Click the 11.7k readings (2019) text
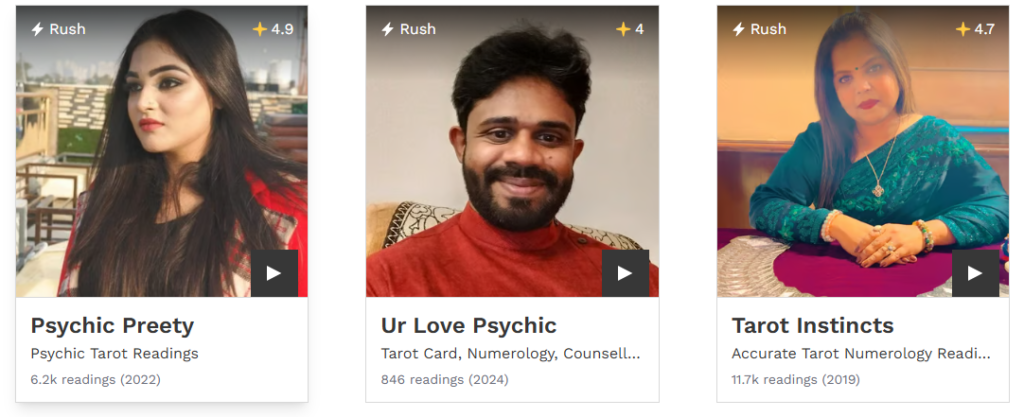 pyautogui.click(x=795, y=379)
